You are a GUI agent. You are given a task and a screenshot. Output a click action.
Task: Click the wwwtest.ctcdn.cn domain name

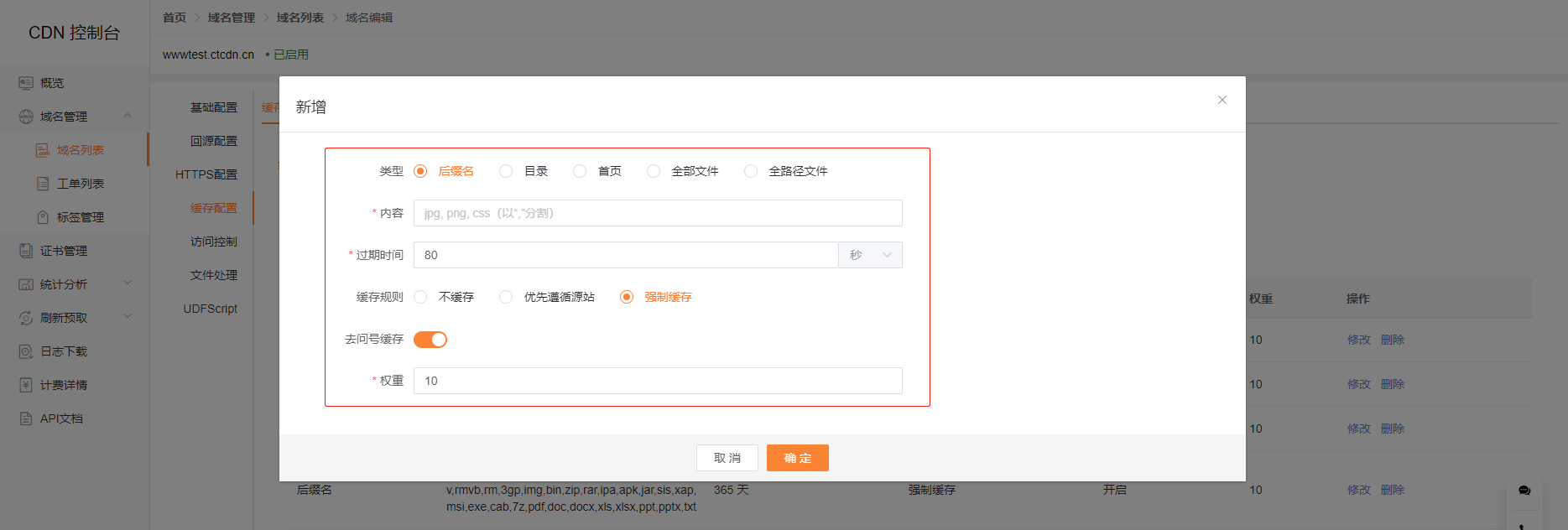(208, 55)
